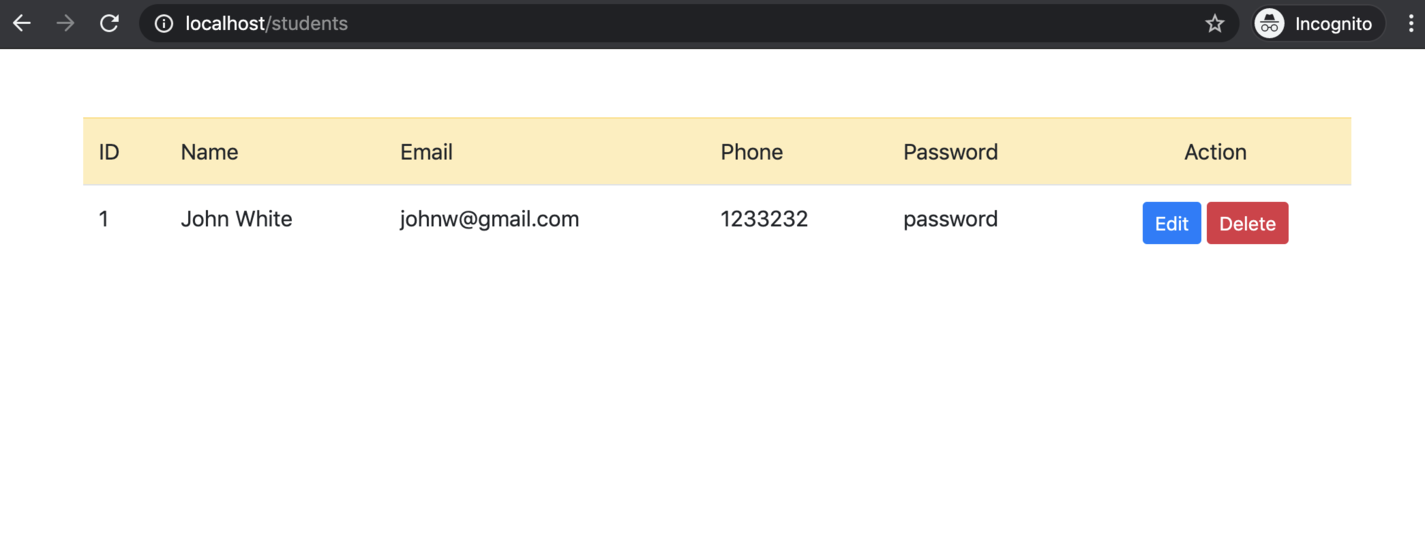View site information icon in address bar
This screenshot has height=536, width=1425.
pos(164,23)
